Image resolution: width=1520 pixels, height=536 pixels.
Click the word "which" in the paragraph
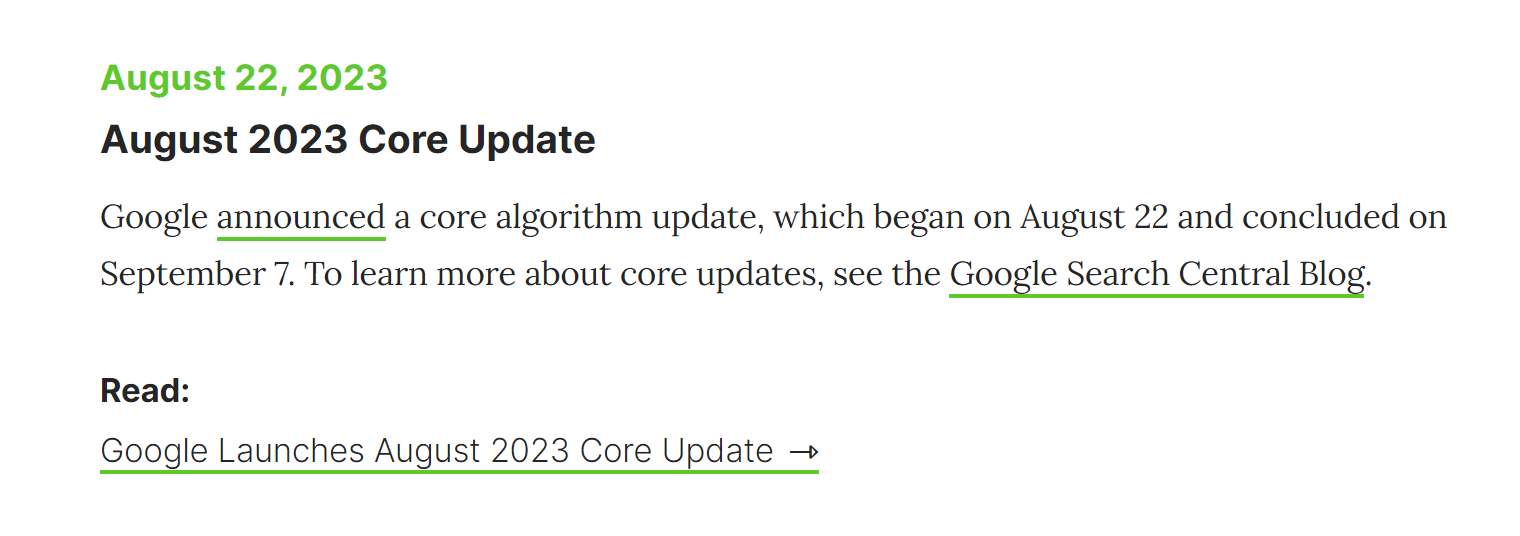tap(813, 218)
